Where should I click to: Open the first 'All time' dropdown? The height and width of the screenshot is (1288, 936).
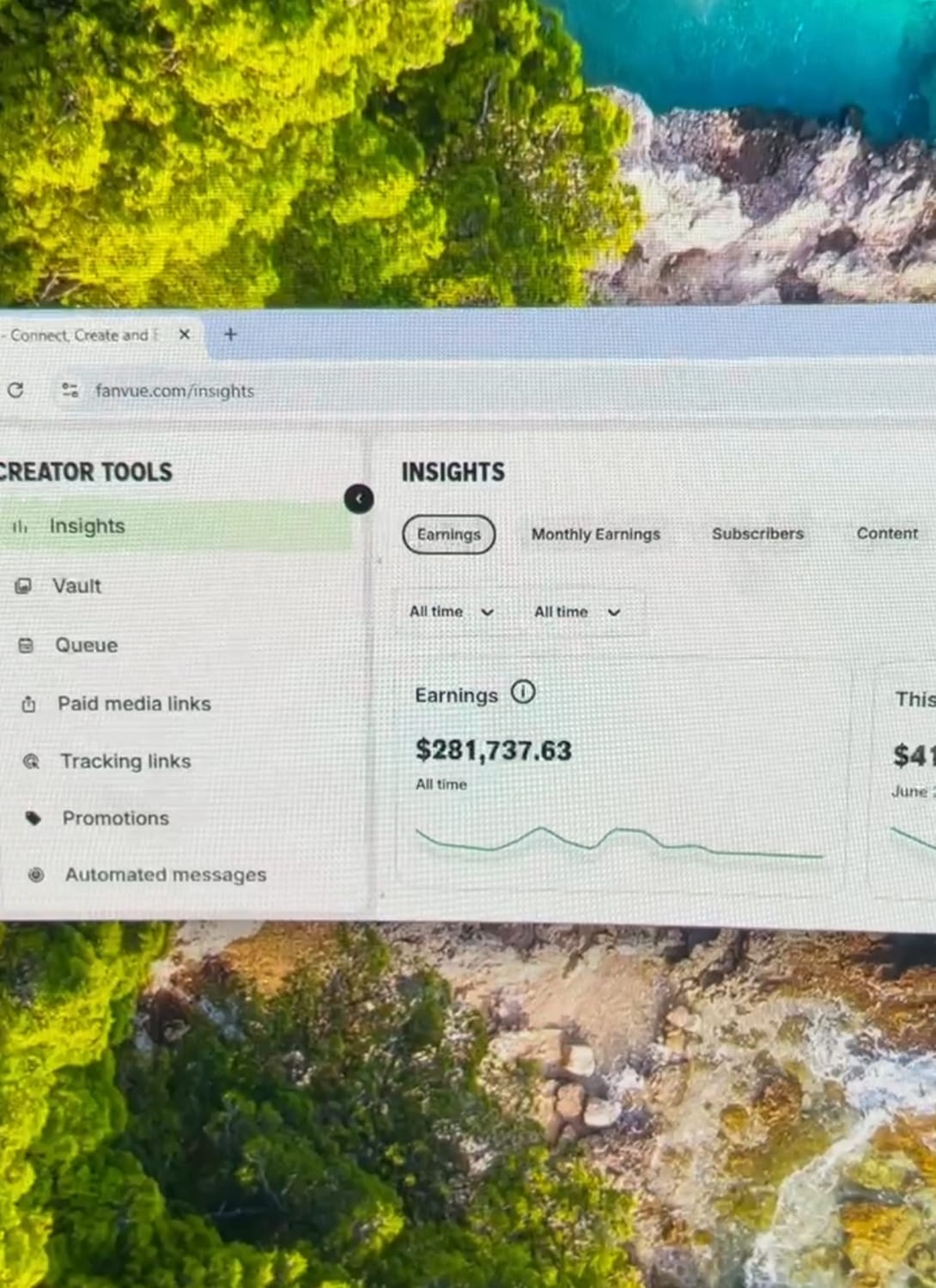(x=452, y=611)
